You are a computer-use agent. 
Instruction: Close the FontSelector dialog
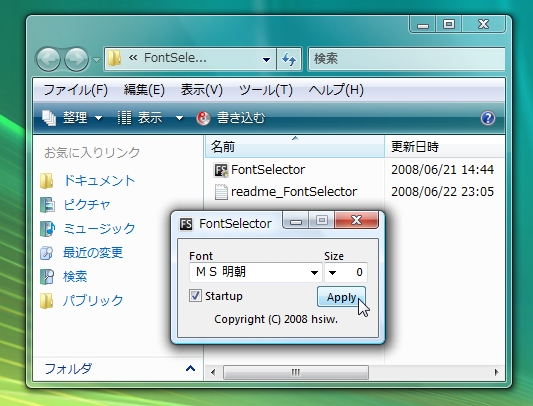pos(356,220)
